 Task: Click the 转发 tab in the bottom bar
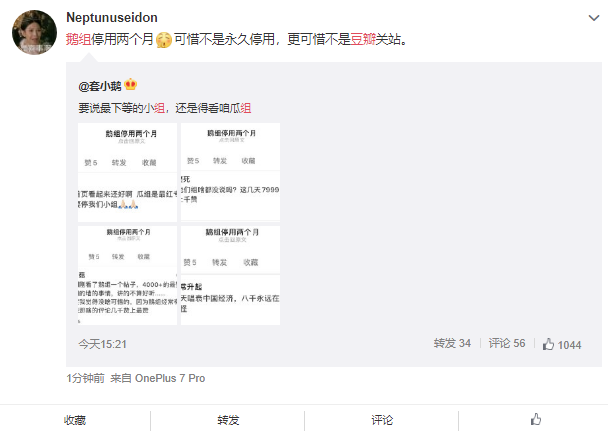(x=228, y=420)
